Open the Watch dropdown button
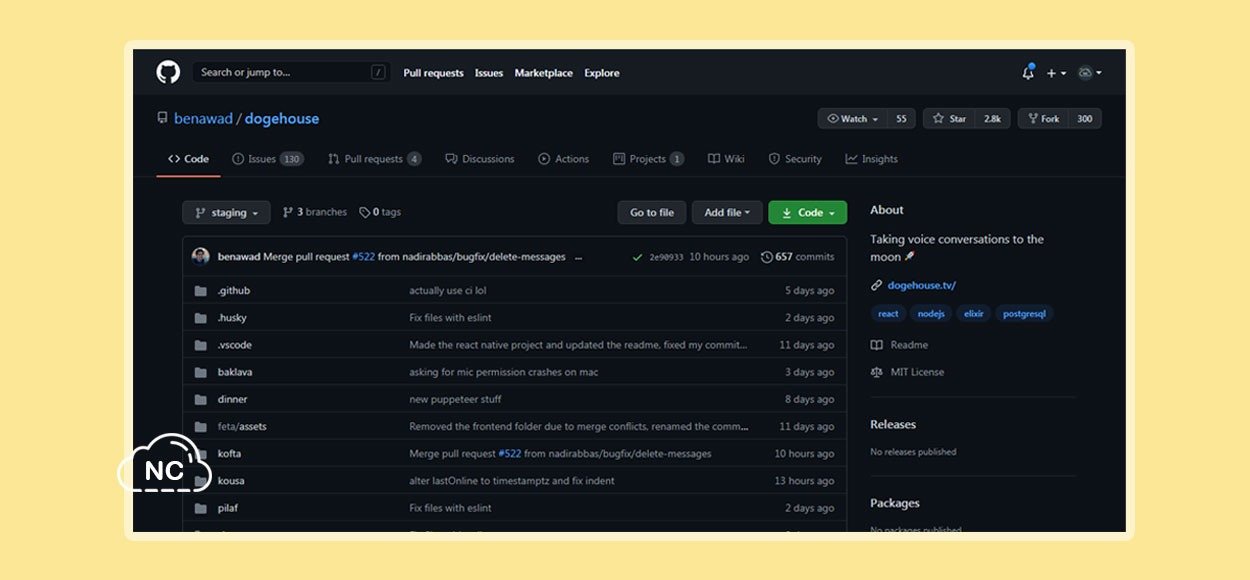 coord(852,118)
